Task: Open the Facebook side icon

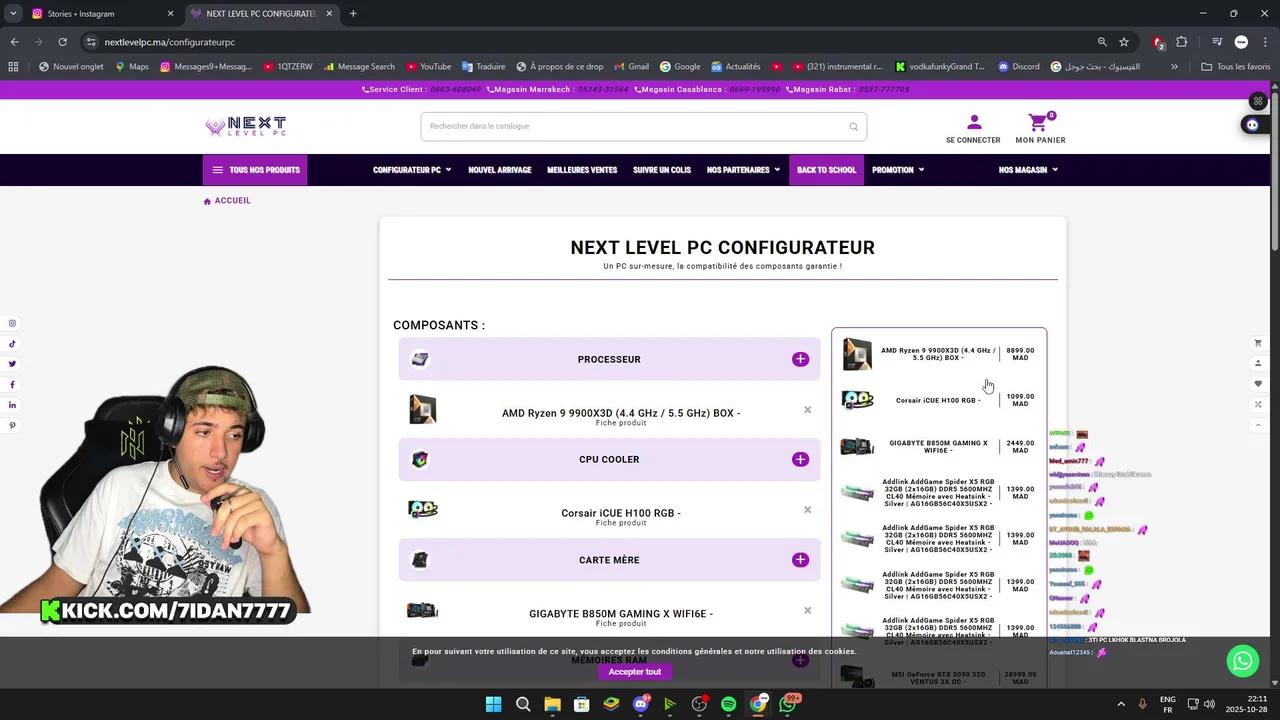Action: (12, 385)
